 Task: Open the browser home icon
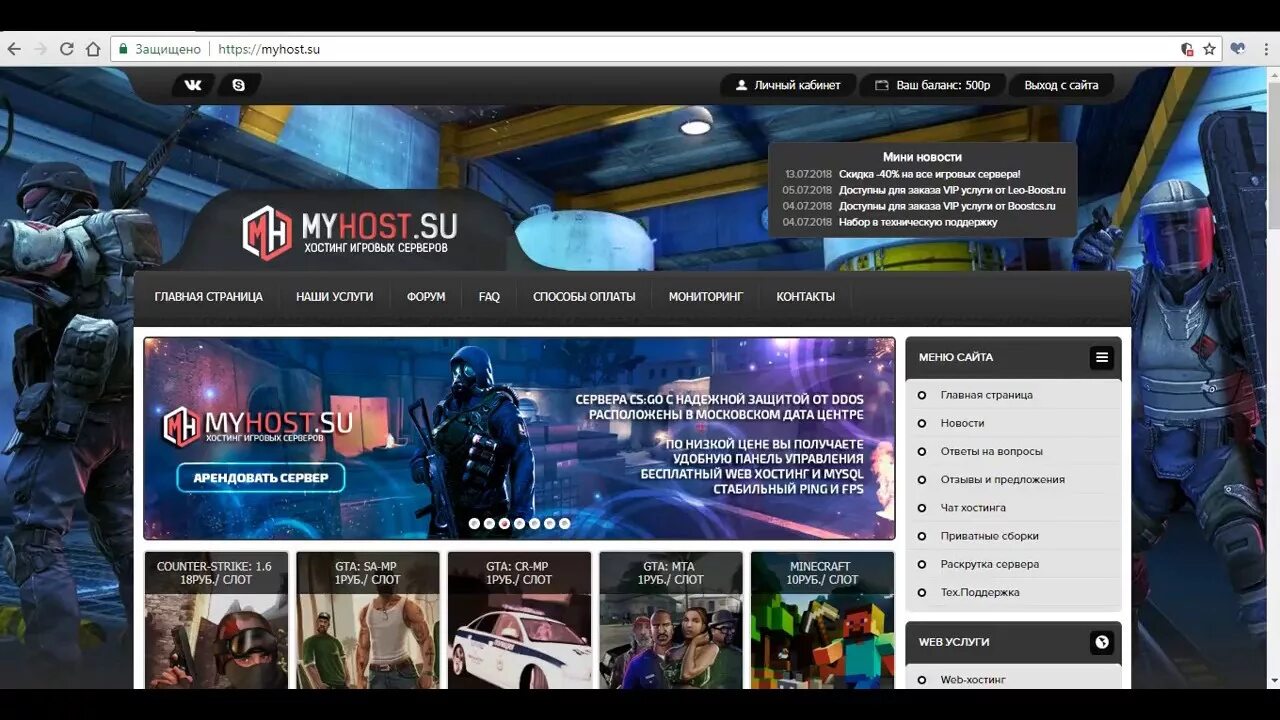pos(93,48)
